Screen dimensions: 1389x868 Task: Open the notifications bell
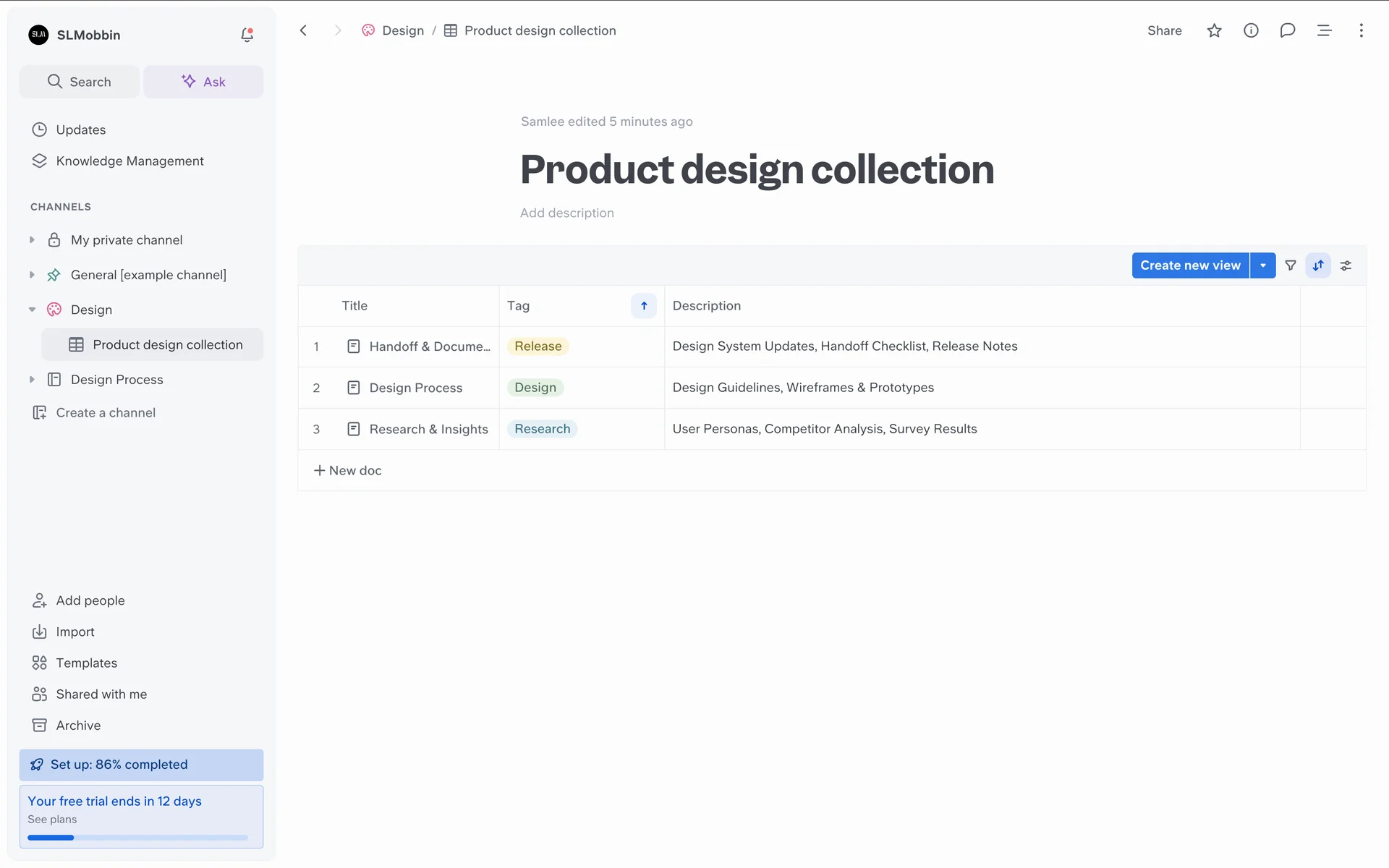(247, 35)
